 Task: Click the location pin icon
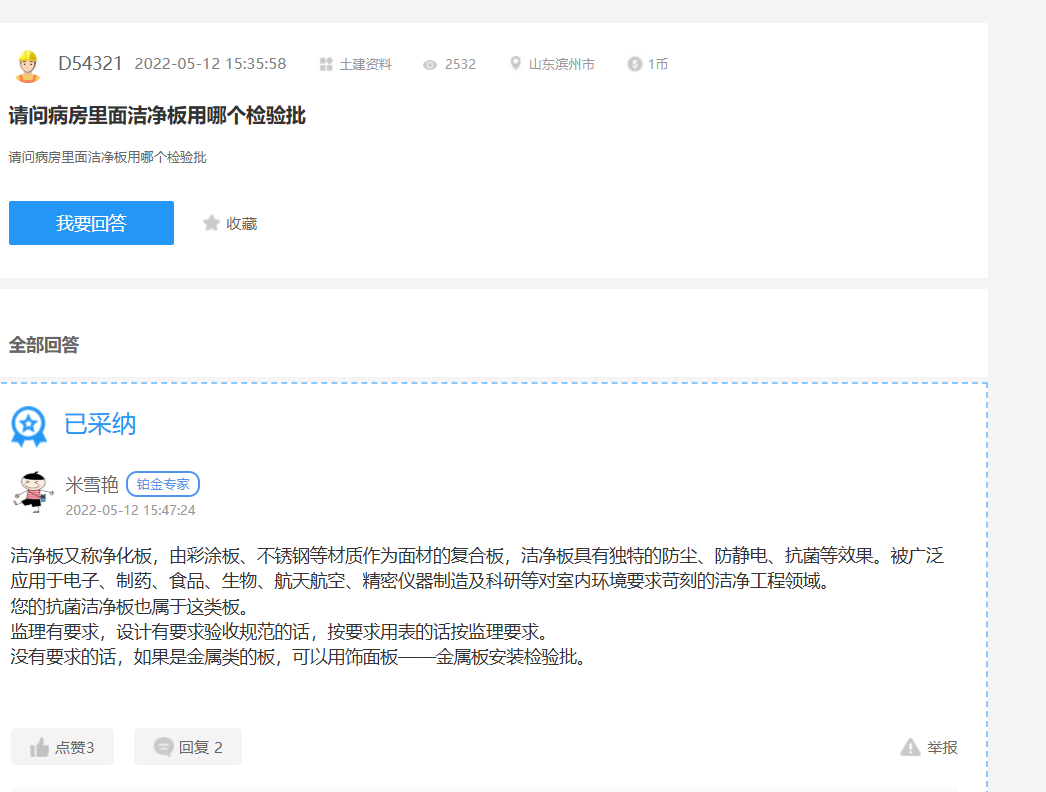click(516, 64)
